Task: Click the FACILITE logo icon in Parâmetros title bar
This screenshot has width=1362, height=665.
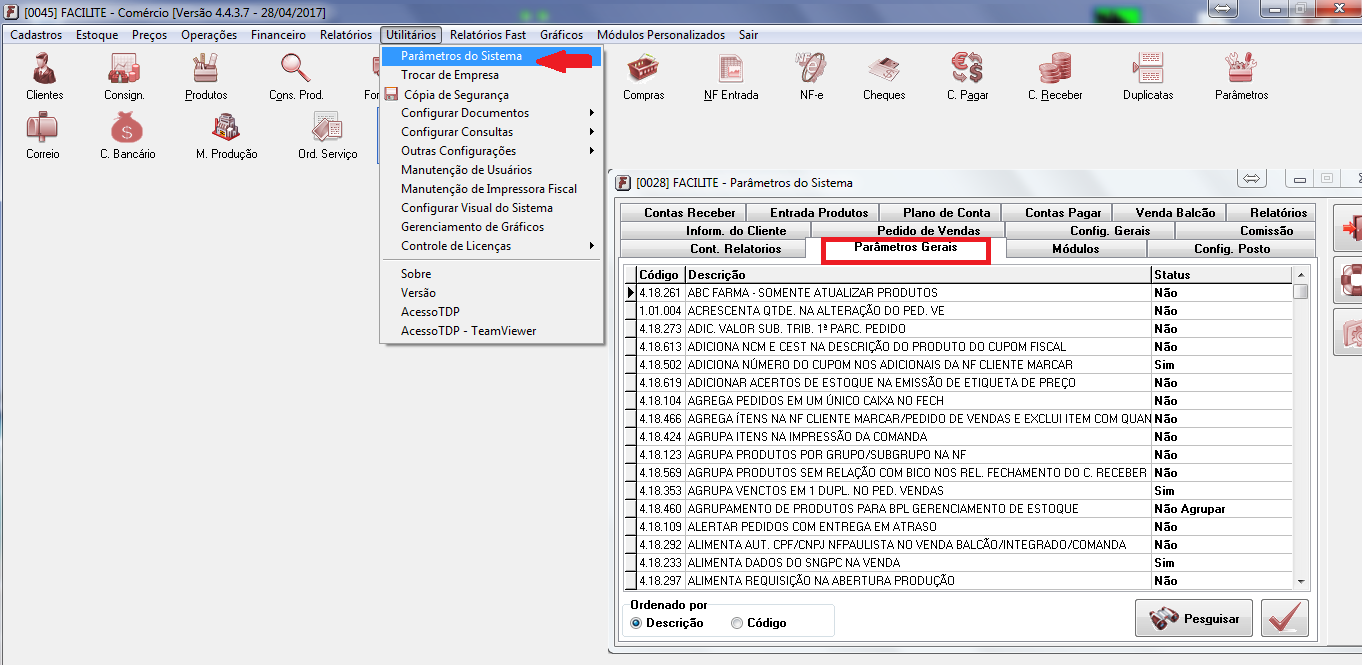Action: (624, 183)
